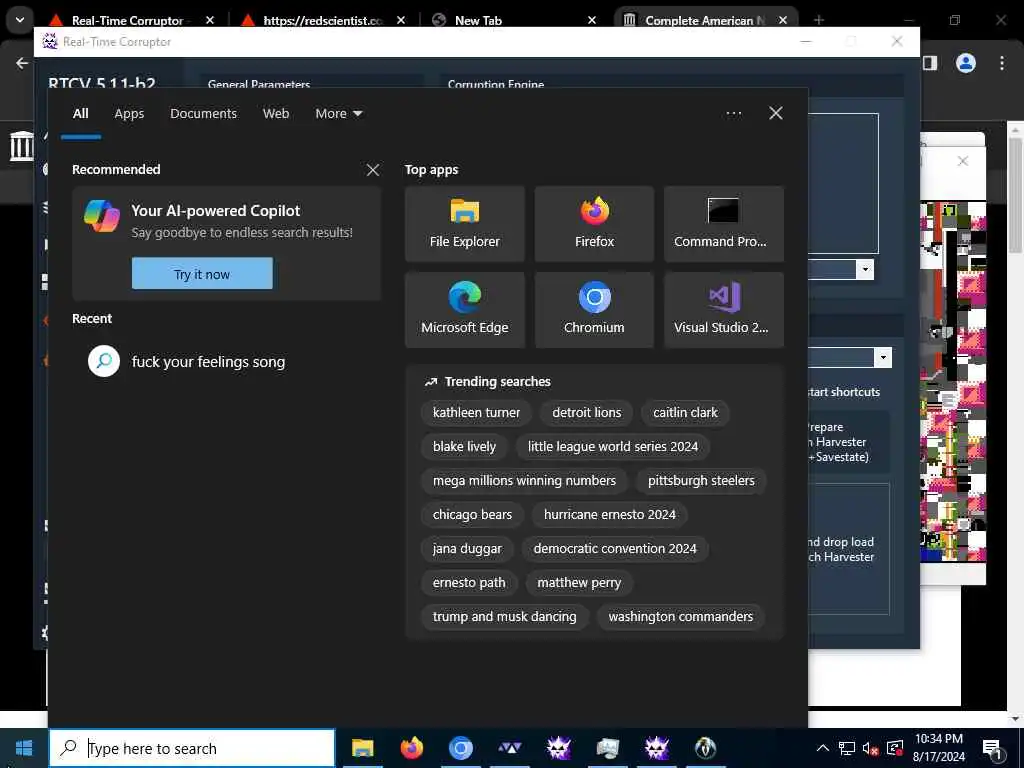This screenshot has height=768, width=1024.
Task: Click the recent search magnifier icon
Action: point(104,361)
